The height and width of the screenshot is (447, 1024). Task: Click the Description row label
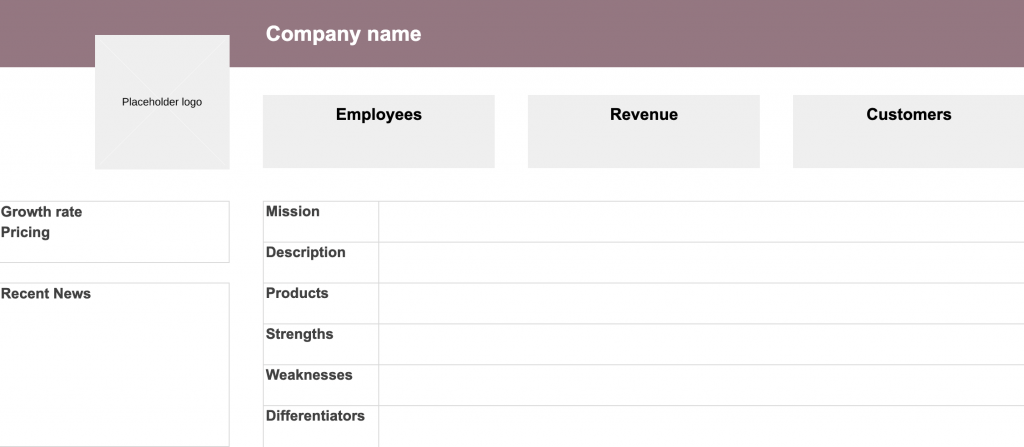tap(306, 253)
